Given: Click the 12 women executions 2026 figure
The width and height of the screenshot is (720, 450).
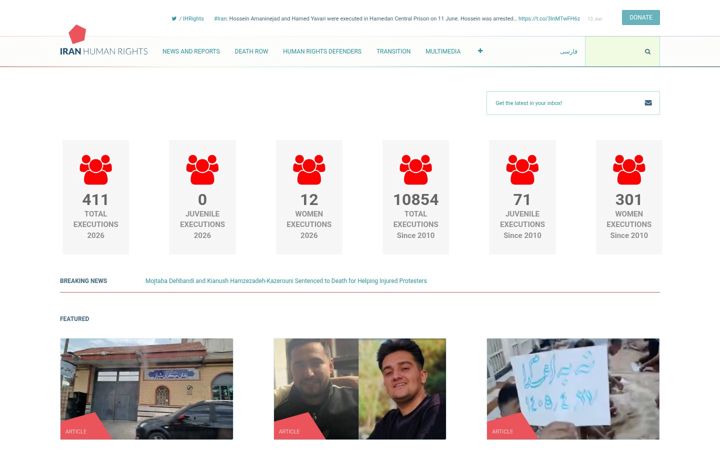Looking at the screenshot, I should click(x=309, y=200).
